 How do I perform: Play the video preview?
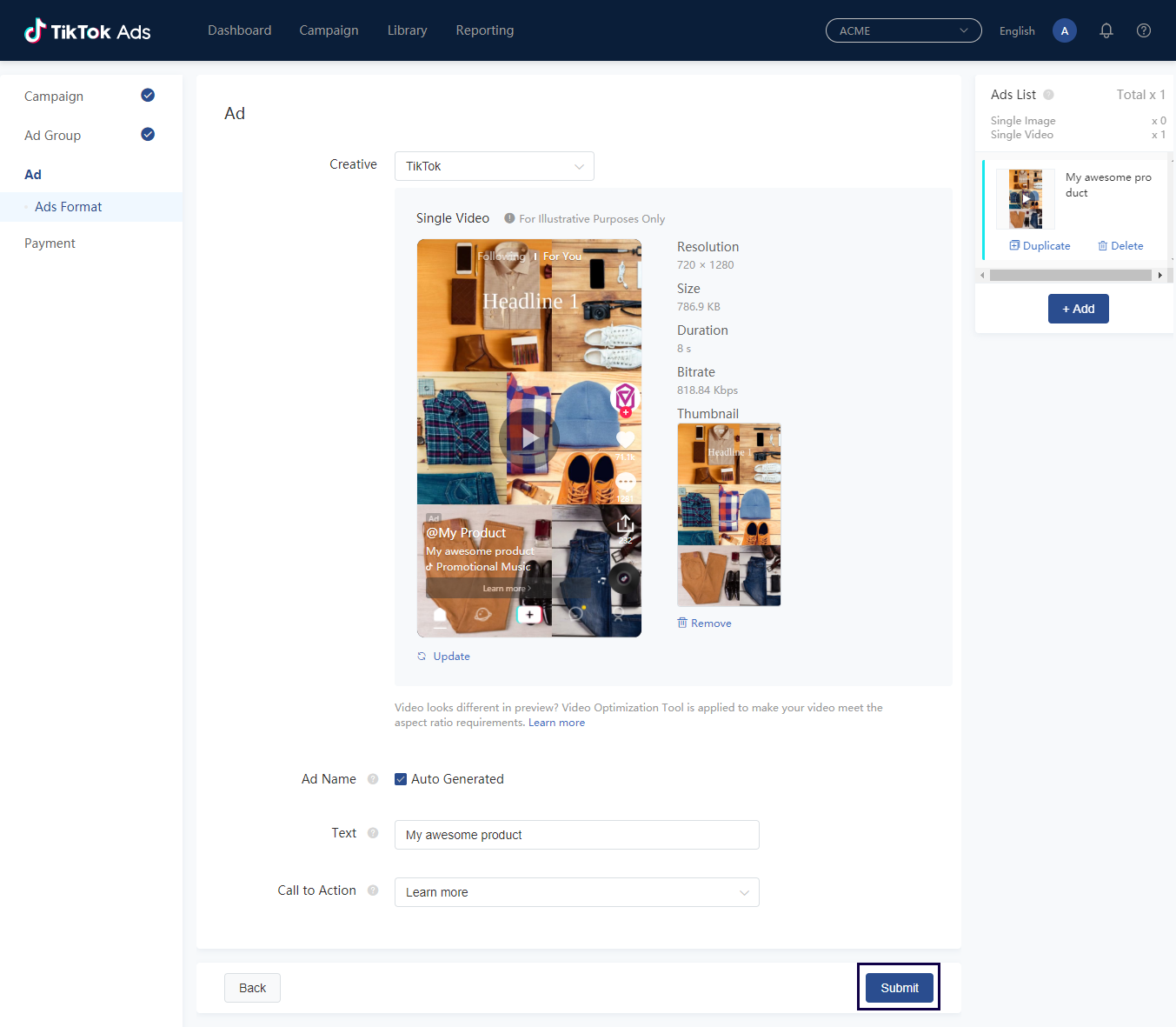click(528, 438)
